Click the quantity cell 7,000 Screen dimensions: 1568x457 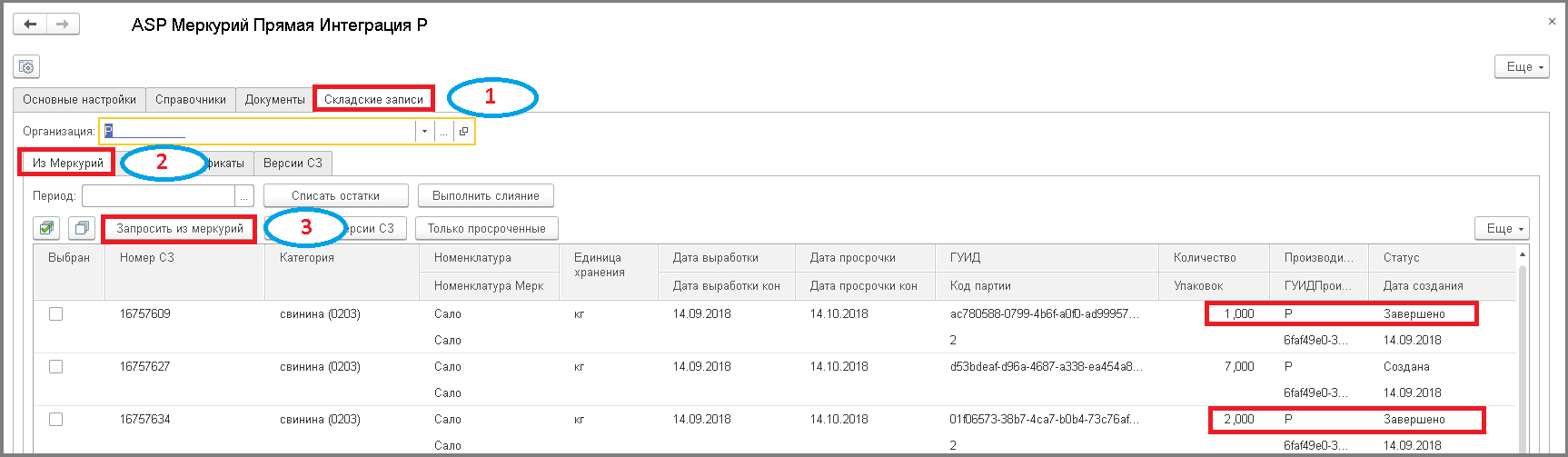pos(1239,366)
